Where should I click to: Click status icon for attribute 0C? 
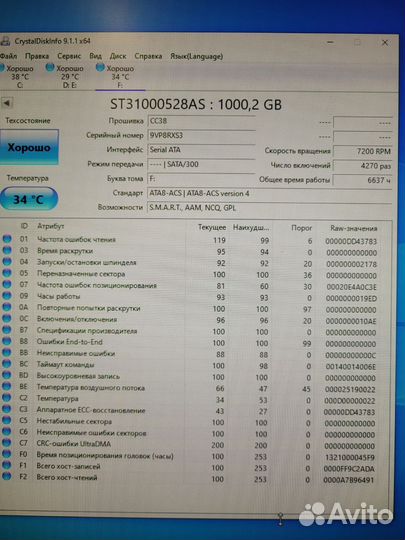pyautogui.click(x=7, y=319)
